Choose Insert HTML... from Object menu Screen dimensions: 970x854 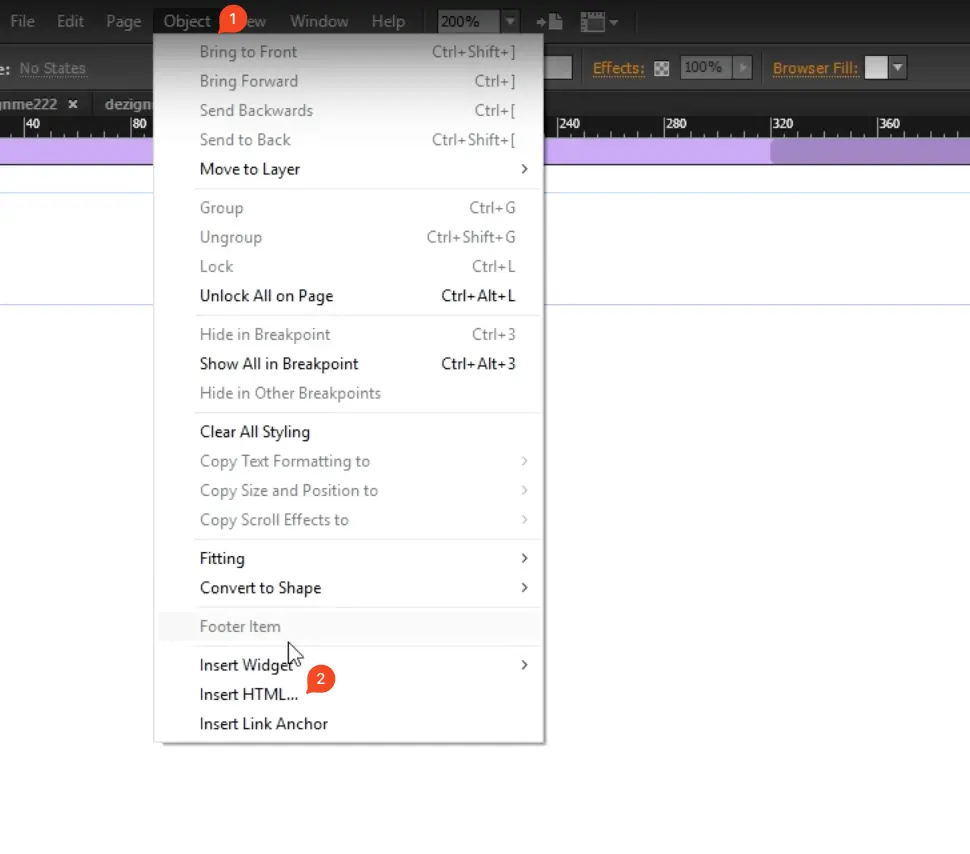[x=248, y=694]
